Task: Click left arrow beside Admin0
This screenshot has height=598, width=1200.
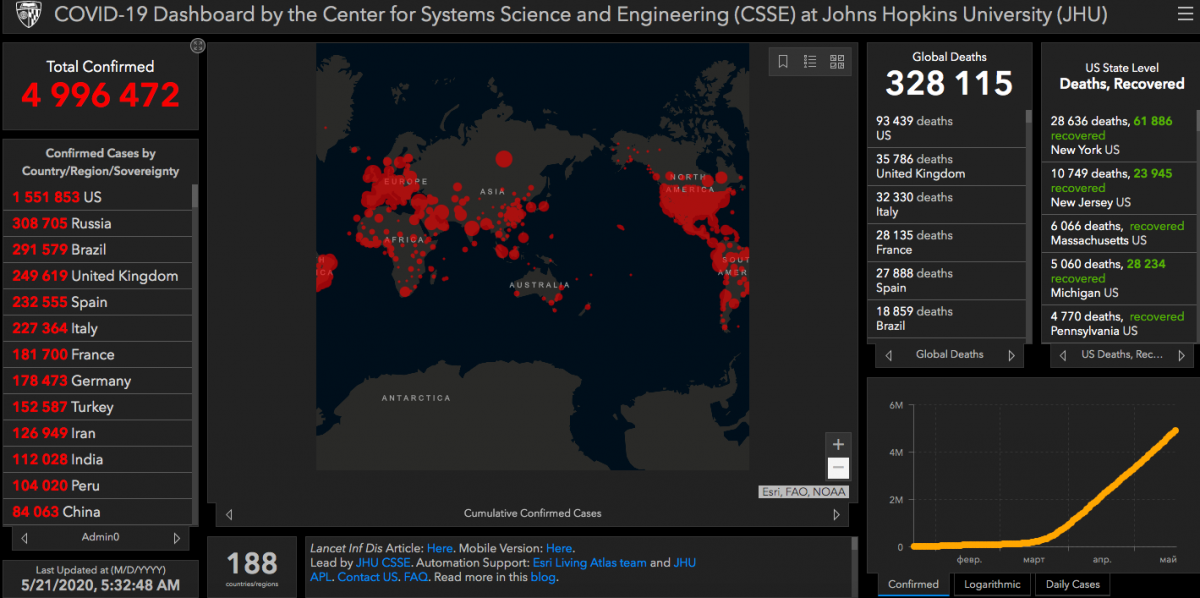Action: pos(25,538)
